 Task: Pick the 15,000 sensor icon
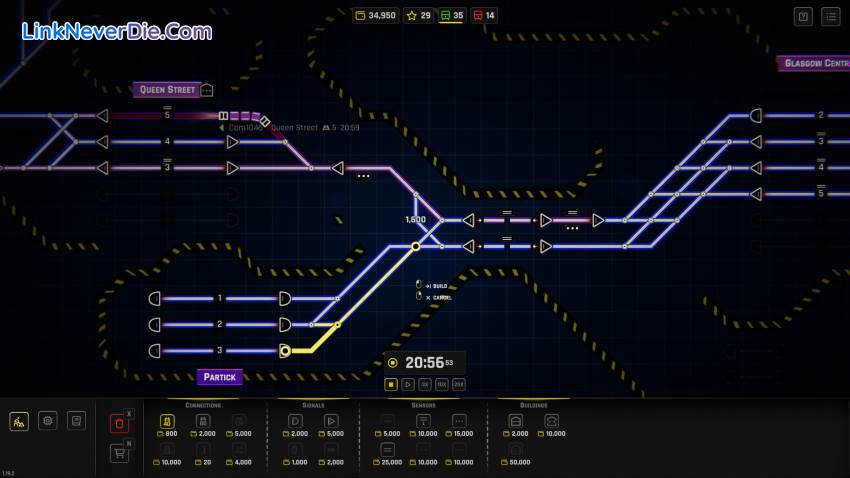pyautogui.click(x=459, y=422)
